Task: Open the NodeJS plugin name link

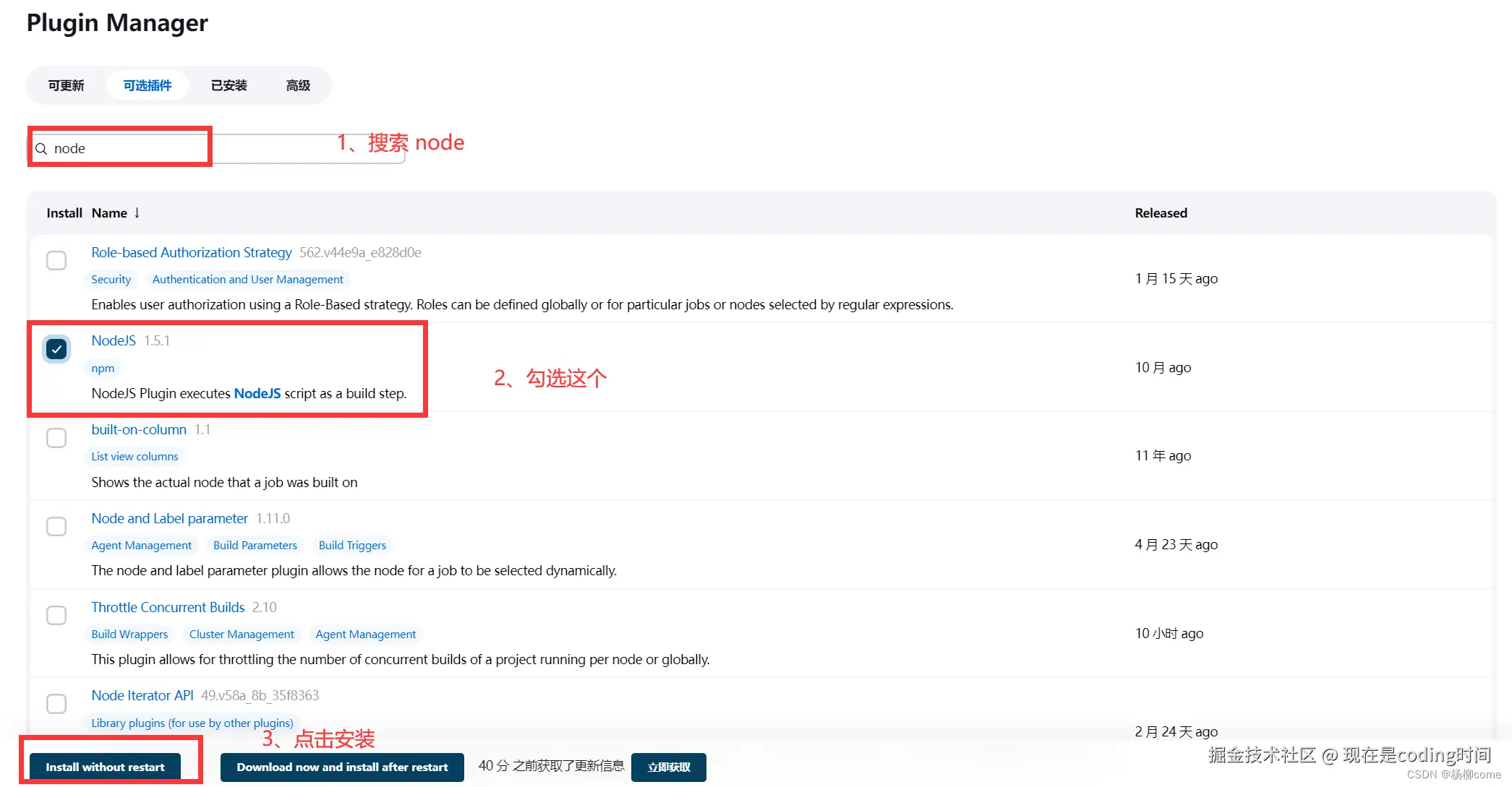Action: click(114, 340)
